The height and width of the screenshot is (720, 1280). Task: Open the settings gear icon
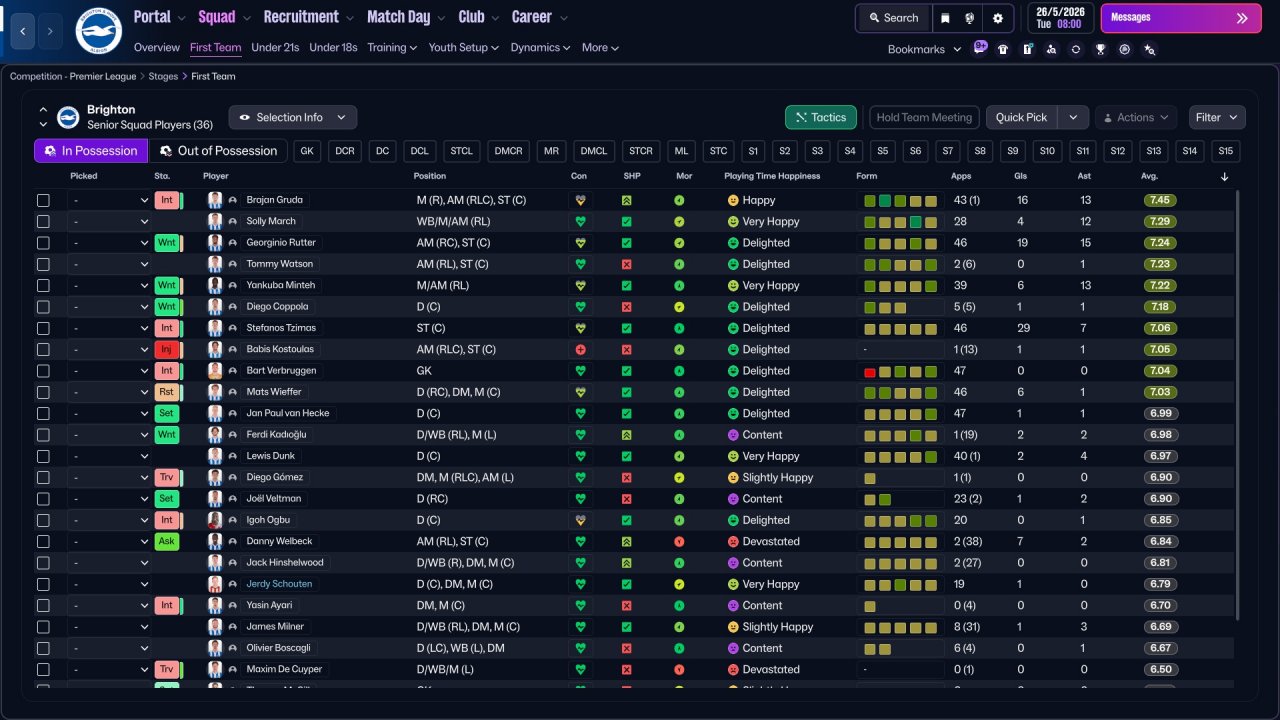click(x=997, y=18)
